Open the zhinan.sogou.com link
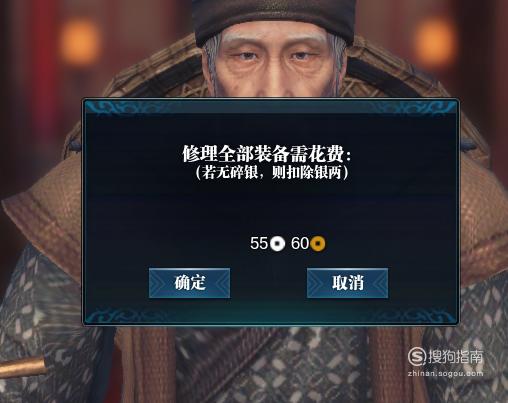 point(445,374)
